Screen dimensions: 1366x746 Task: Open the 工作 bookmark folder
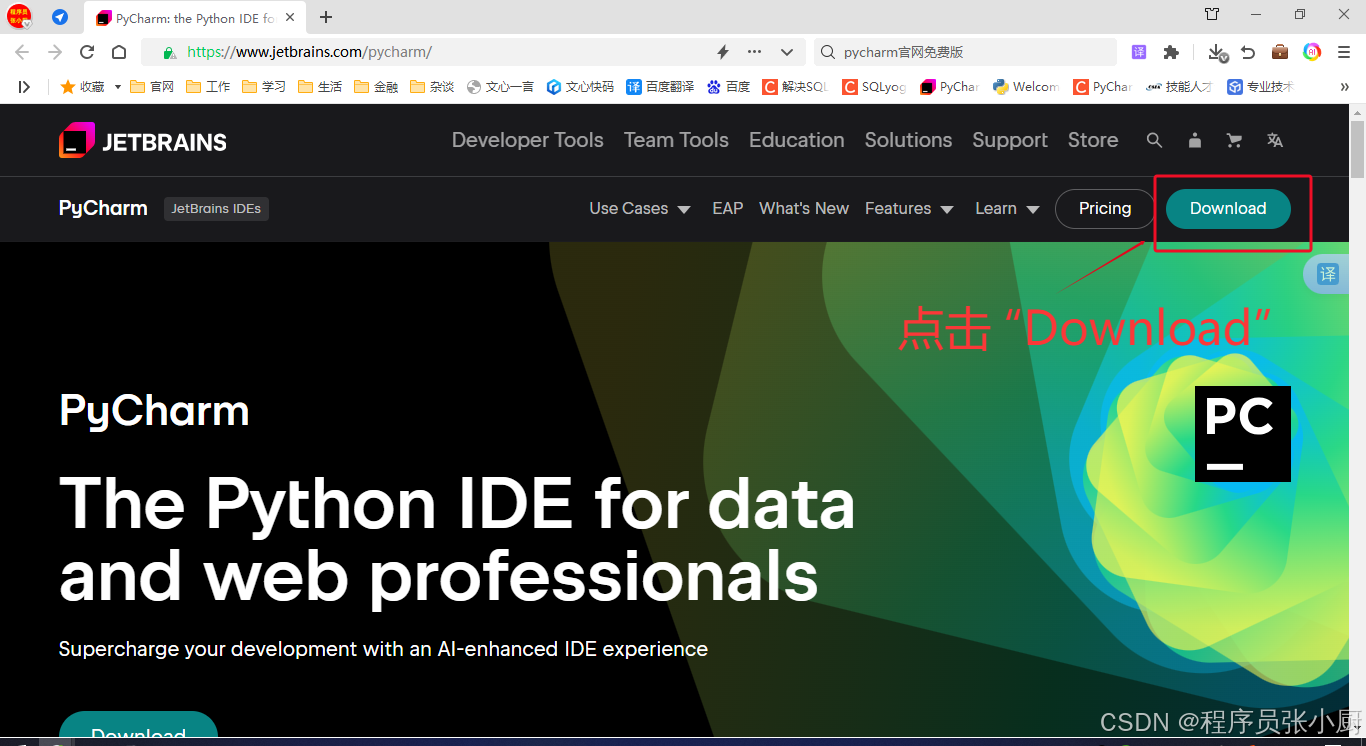point(208,87)
